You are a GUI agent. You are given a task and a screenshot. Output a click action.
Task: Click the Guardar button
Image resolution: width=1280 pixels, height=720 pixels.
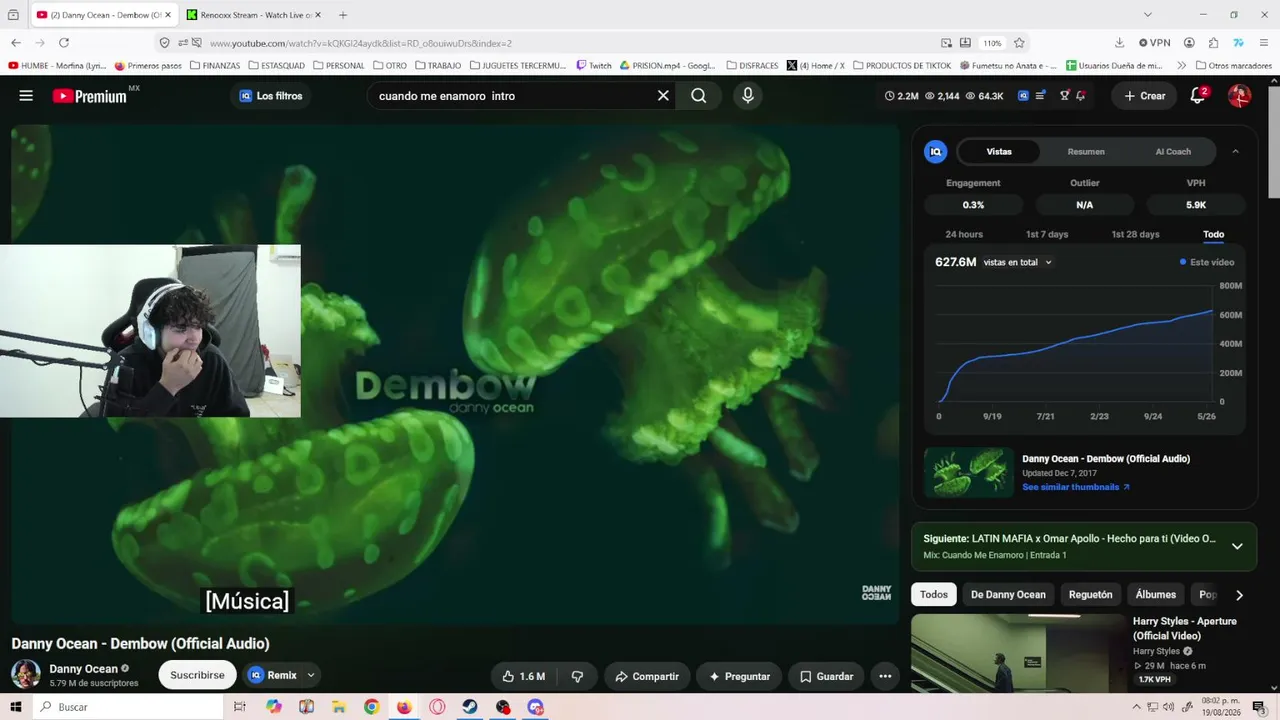click(826, 676)
